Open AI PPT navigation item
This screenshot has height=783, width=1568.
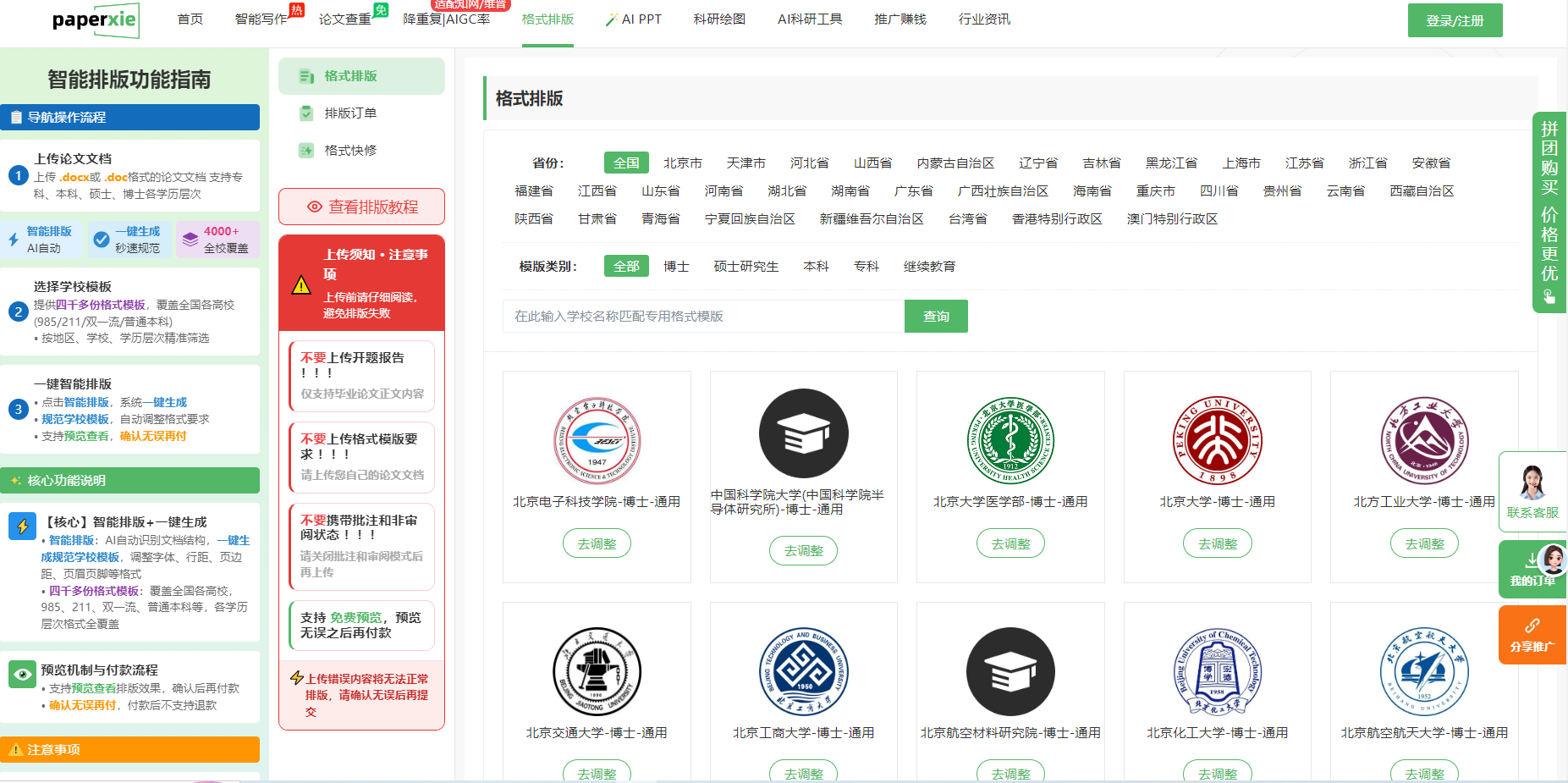pyautogui.click(x=634, y=19)
